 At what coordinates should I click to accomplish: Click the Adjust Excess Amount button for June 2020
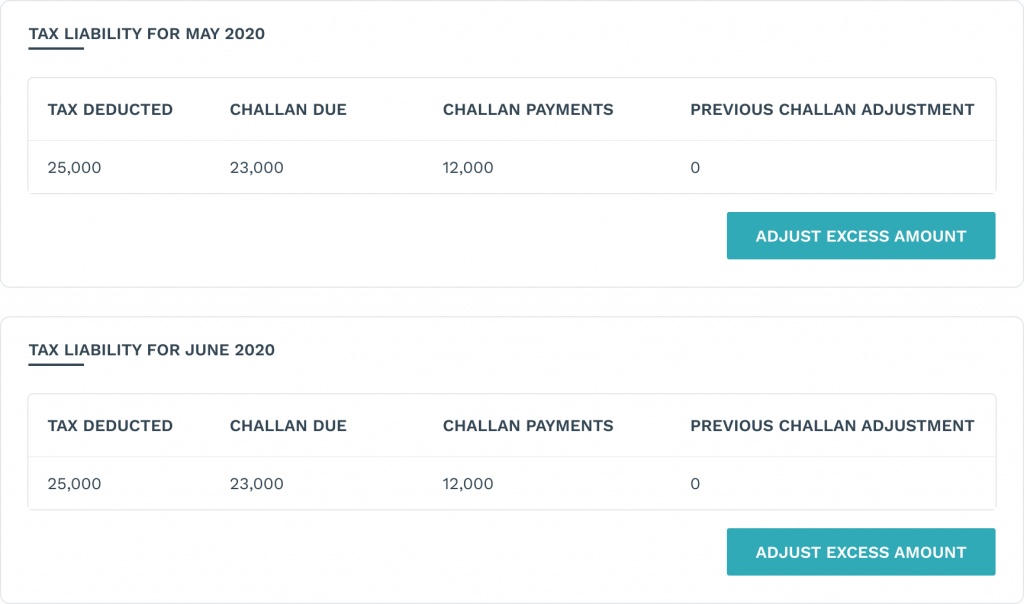860,552
